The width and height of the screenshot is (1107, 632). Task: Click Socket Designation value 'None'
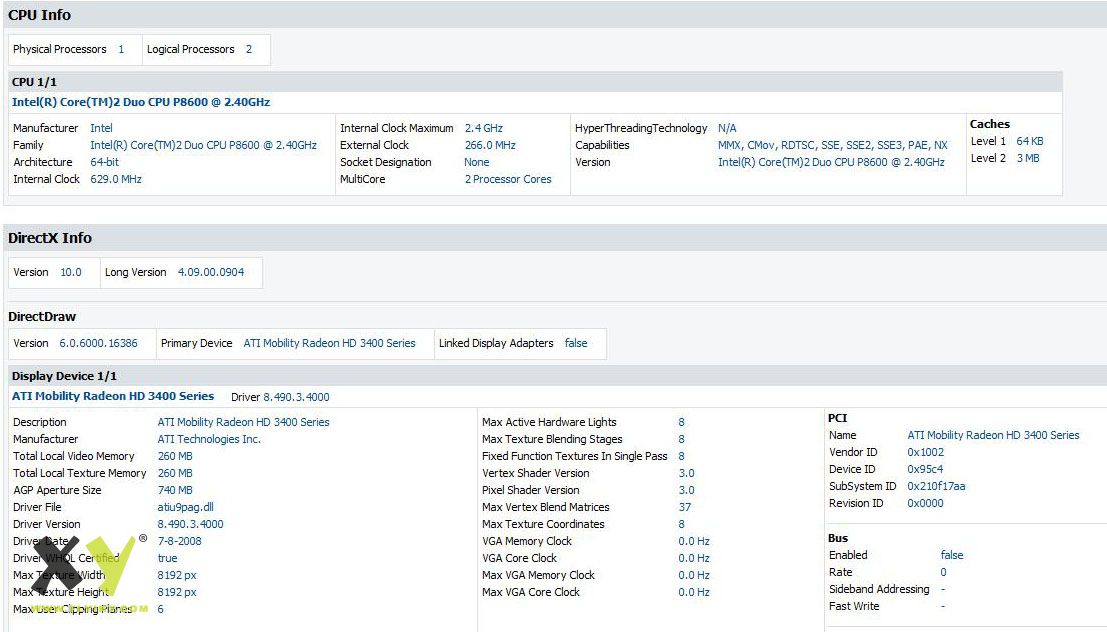click(x=477, y=162)
